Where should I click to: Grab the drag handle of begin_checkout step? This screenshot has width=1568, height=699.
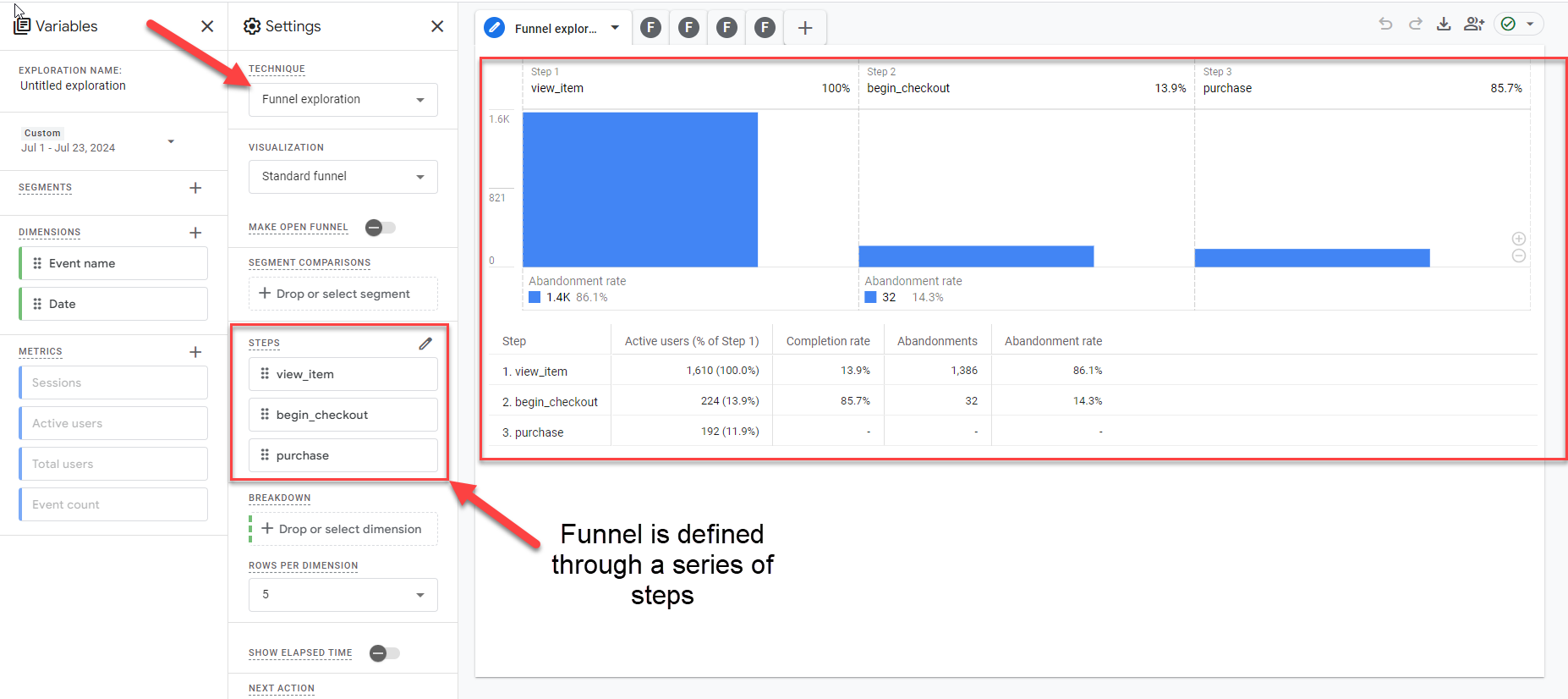click(265, 414)
